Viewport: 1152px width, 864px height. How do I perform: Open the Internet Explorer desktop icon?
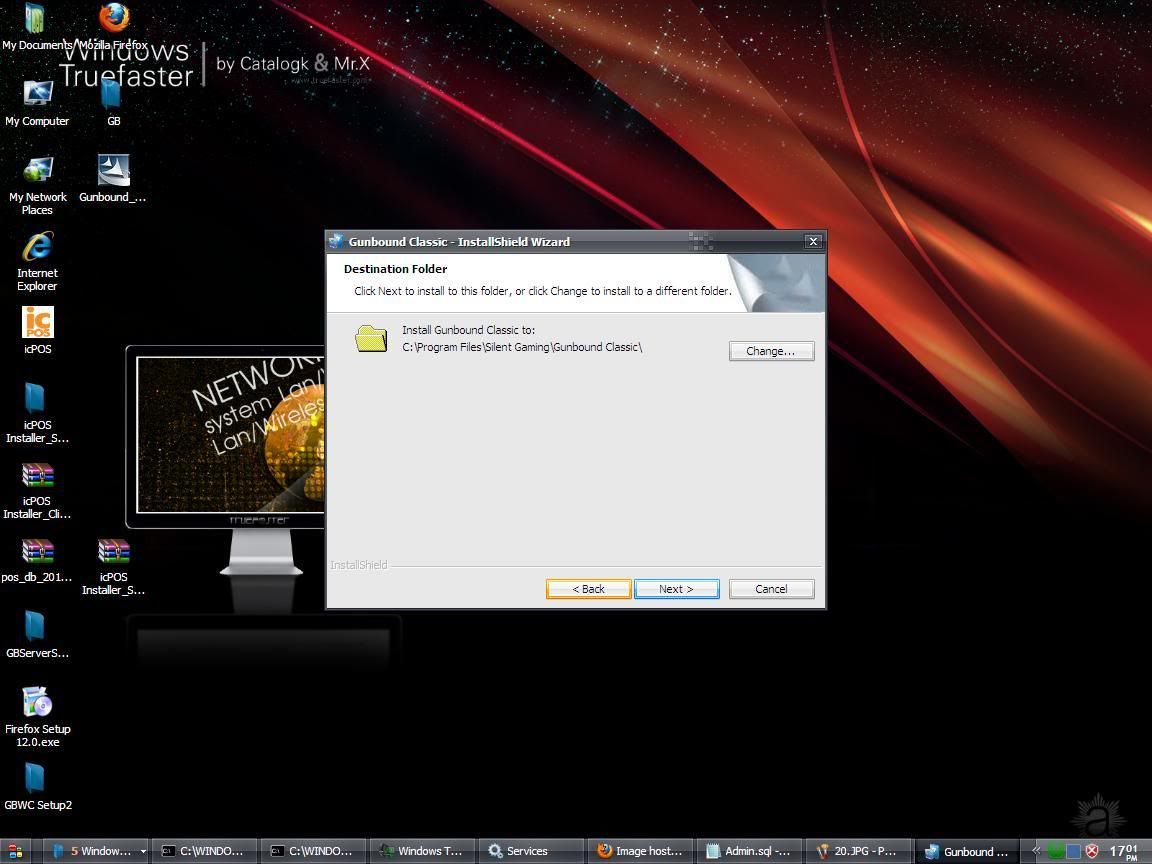click(37, 248)
